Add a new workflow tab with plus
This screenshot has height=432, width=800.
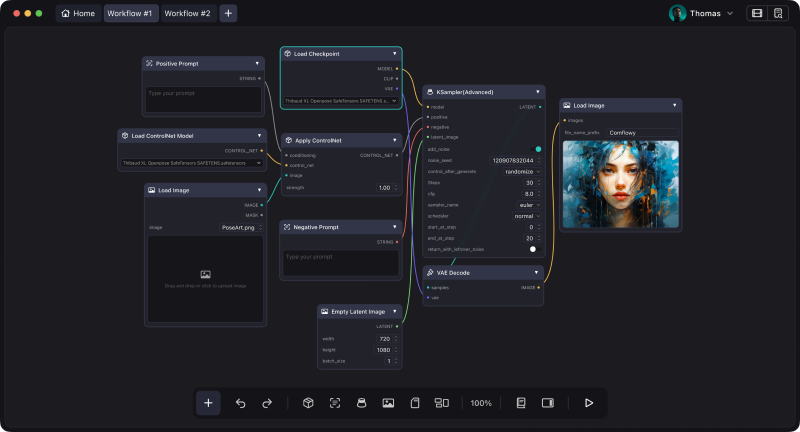pyautogui.click(x=228, y=13)
